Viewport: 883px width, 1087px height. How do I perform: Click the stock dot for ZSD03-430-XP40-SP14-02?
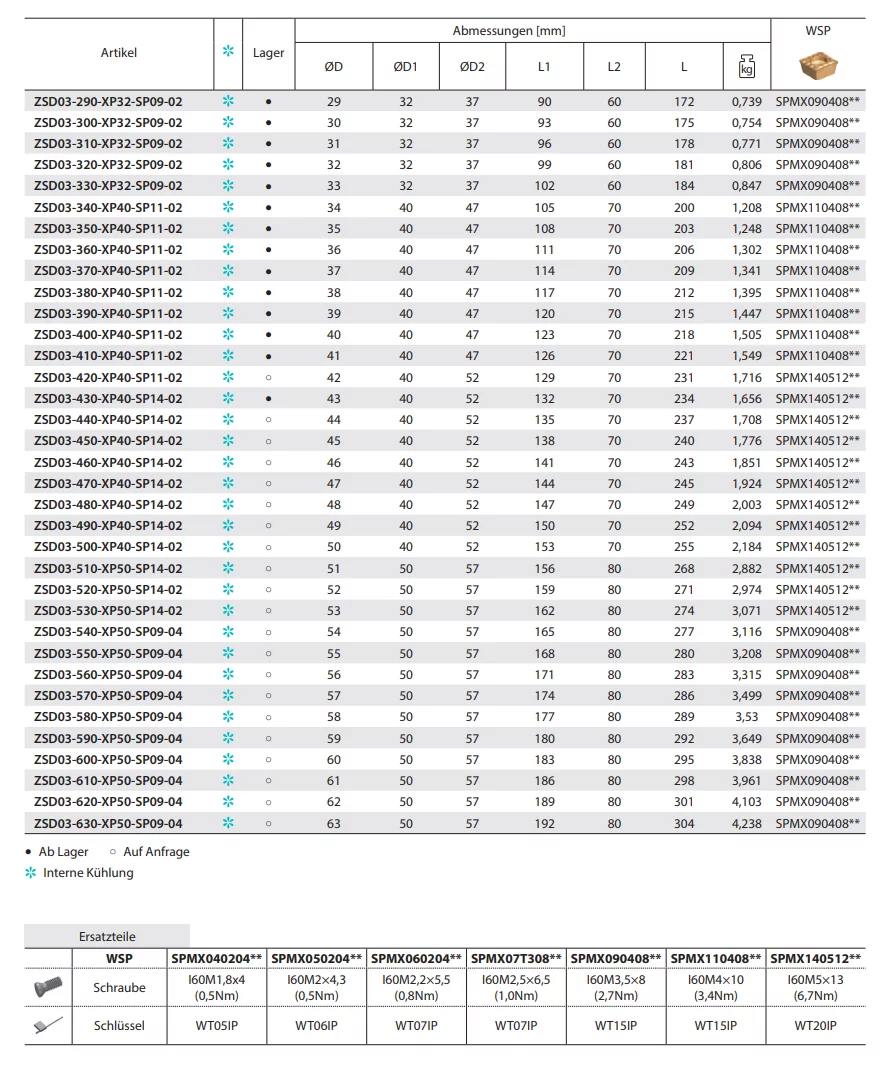point(268,398)
